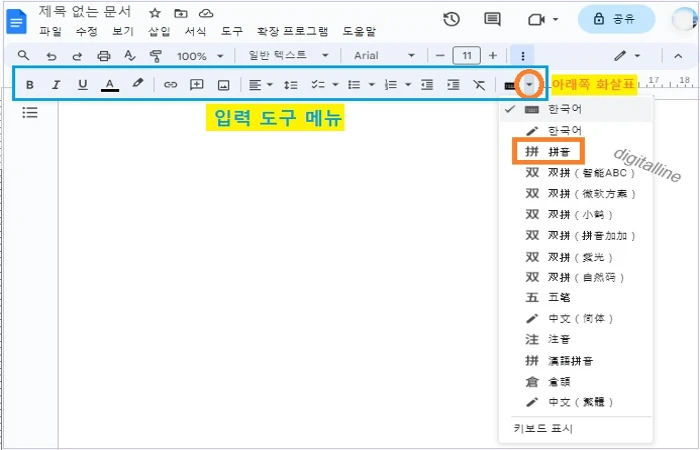
Task: Open the Arial font dropdown
Action: 384,55
